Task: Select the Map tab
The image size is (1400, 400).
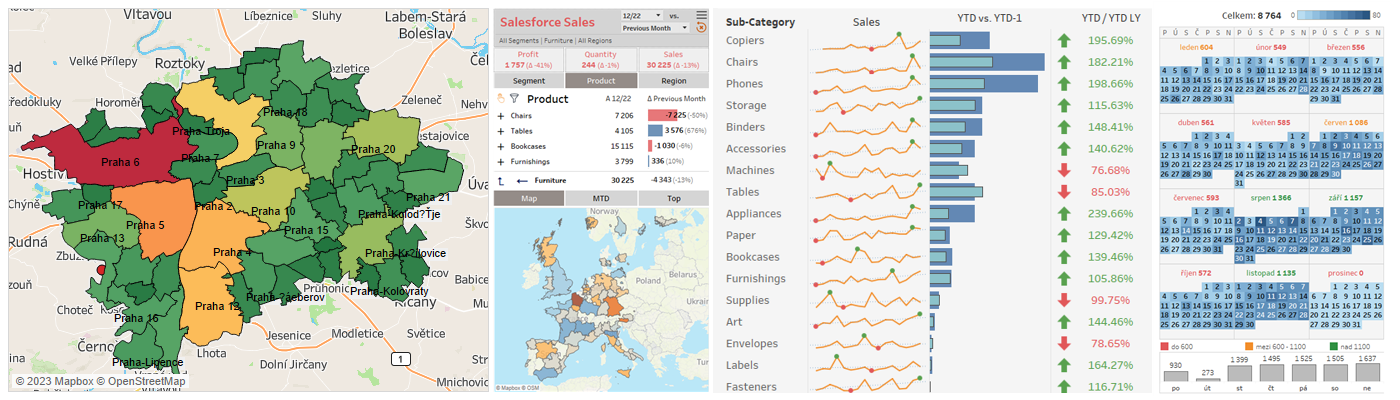Action: pyautogui.click(x=529, y=199)
